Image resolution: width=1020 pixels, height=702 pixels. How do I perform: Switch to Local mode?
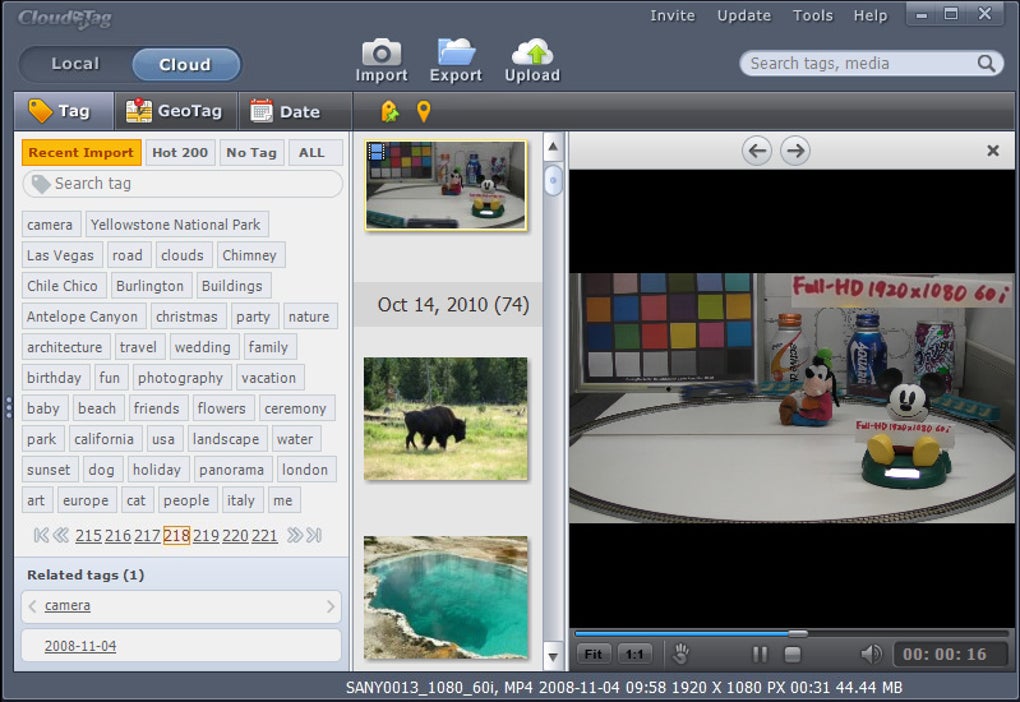76,64
